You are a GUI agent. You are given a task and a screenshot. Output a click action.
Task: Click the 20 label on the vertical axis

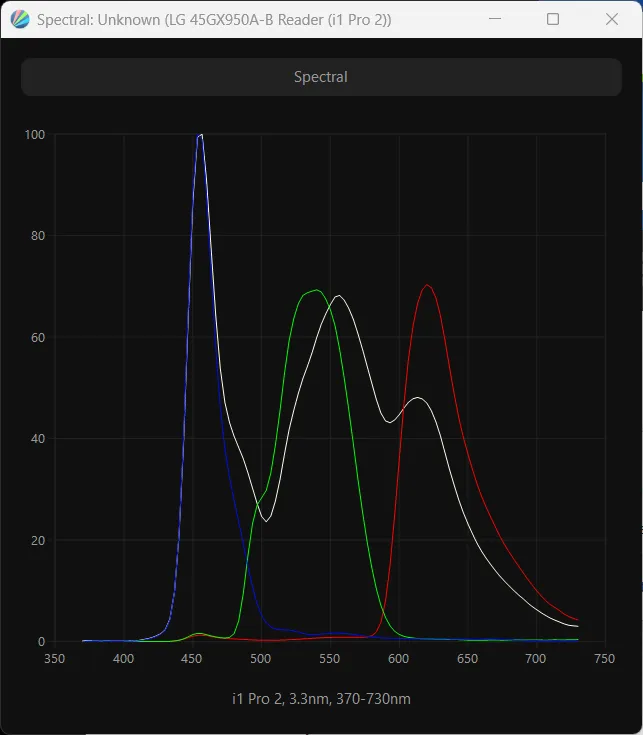(x=38, y=540)
